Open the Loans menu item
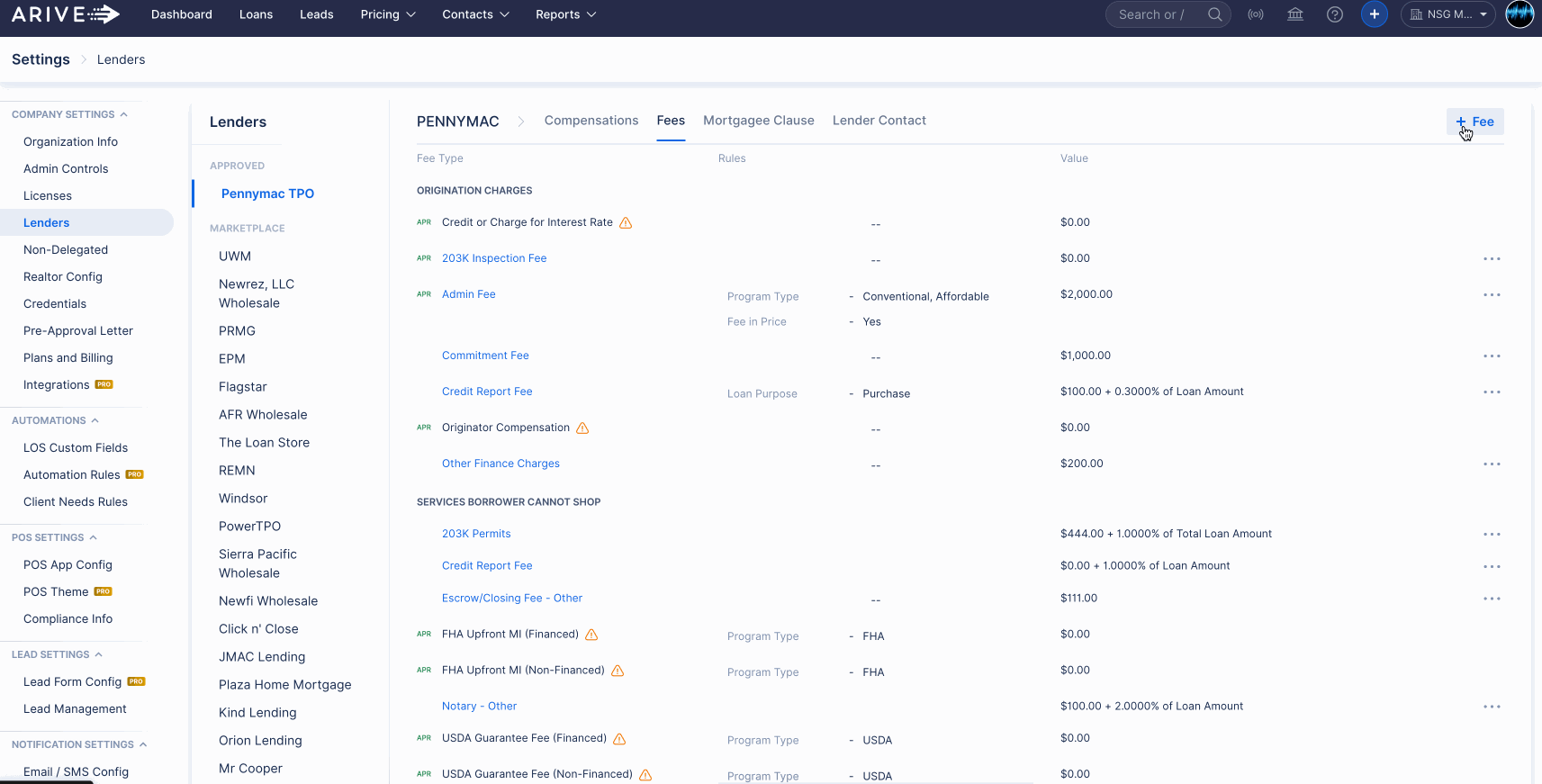Screen dimensions: 1542x784 256,14
